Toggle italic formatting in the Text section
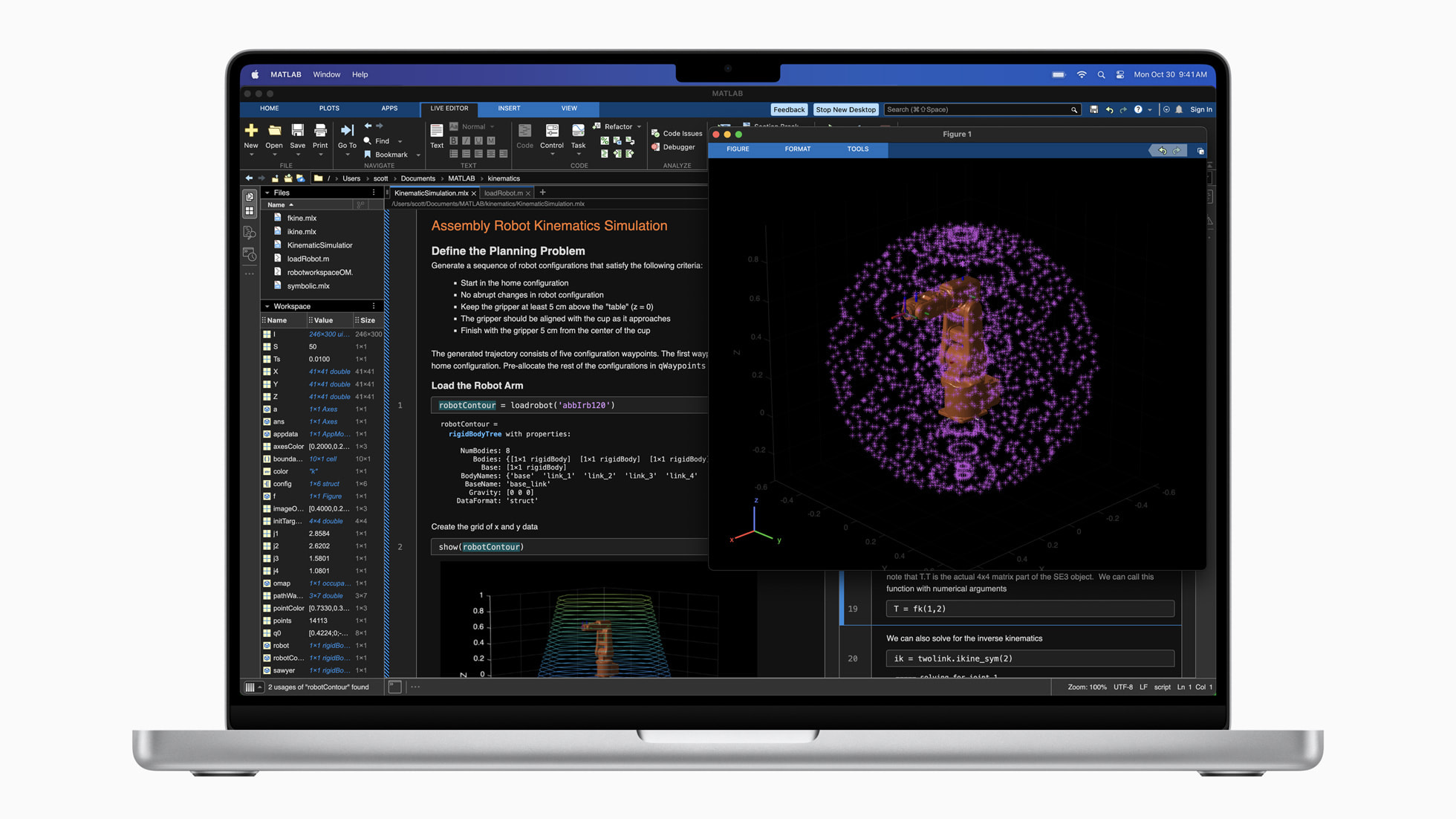 pyautogui.click(x=467, y=141)
